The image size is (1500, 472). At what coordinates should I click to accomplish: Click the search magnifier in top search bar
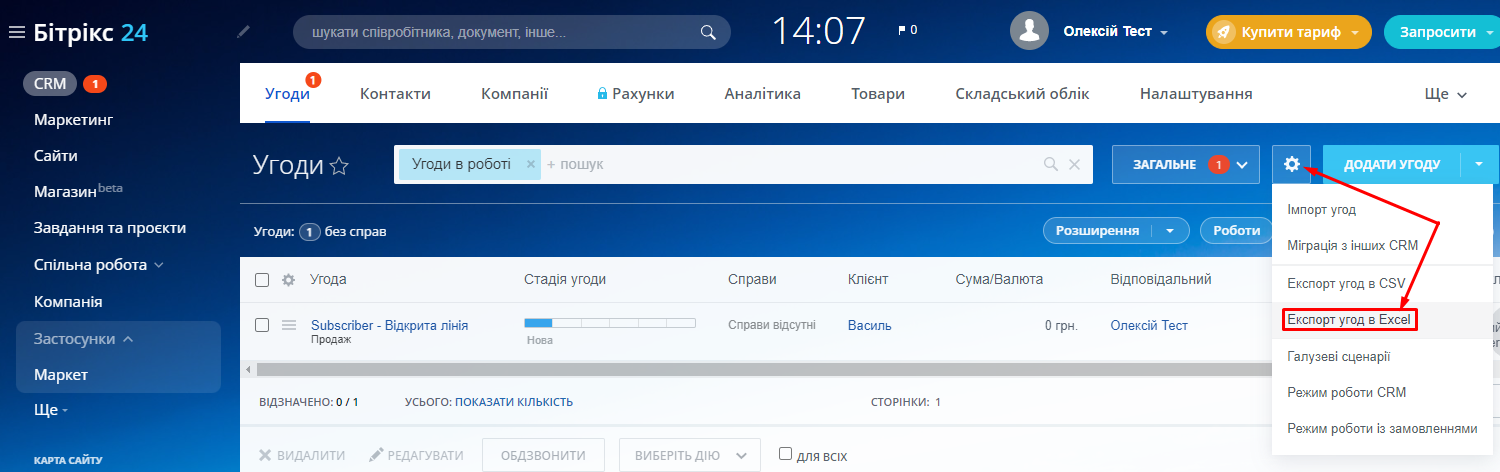coord(708,32)
